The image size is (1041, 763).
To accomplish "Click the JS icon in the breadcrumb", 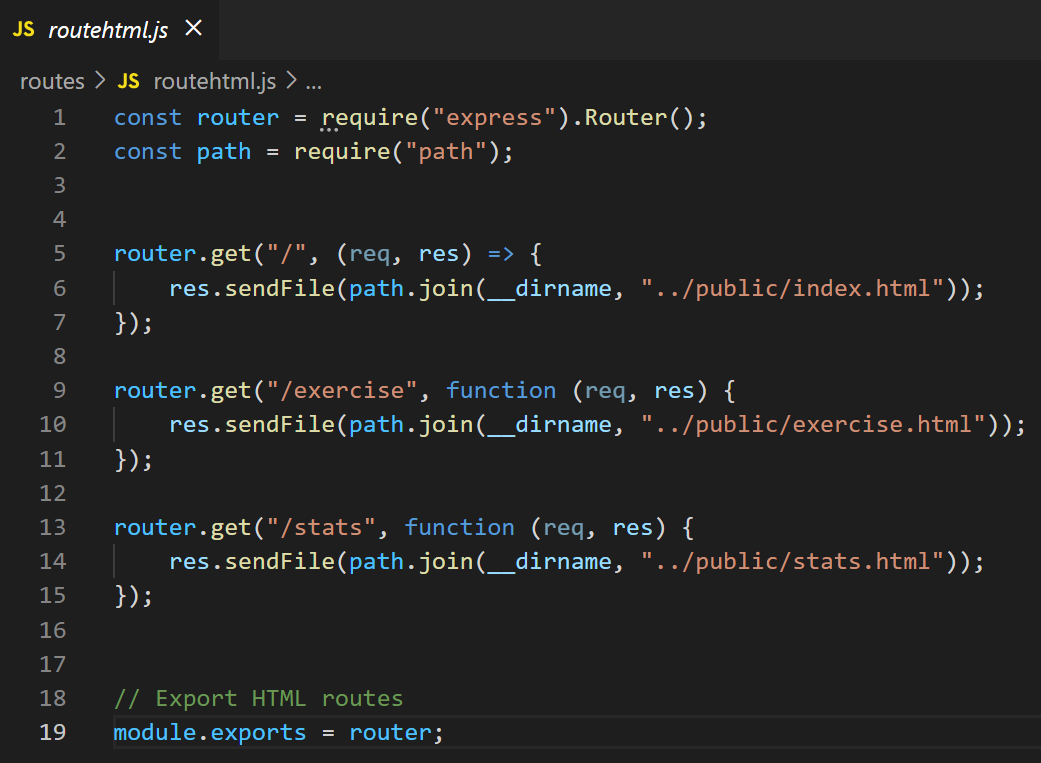I will [x=128, y=81].
